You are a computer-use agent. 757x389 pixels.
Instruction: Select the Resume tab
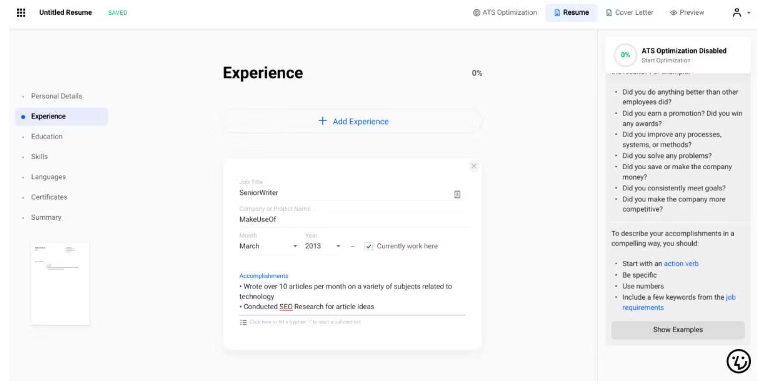click(x=571, y=13)
